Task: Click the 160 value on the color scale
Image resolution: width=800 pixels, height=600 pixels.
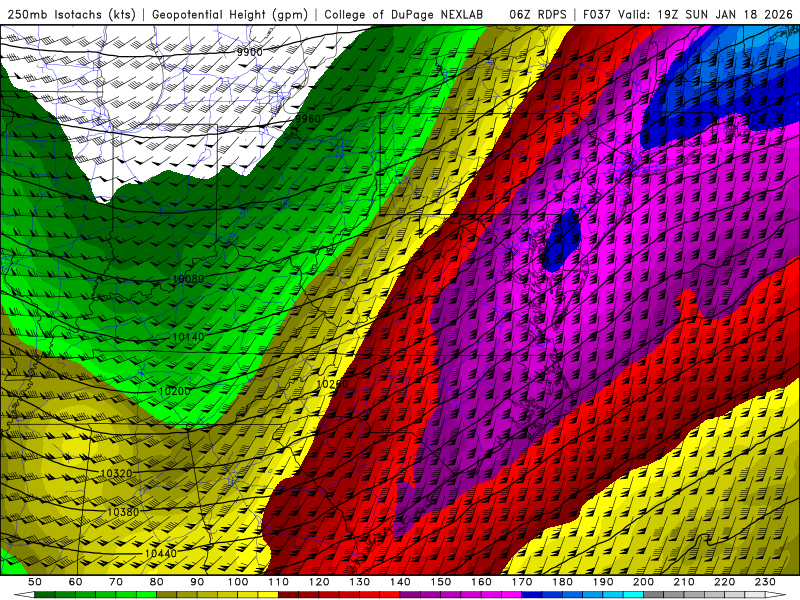Action: tap(481, 582)
